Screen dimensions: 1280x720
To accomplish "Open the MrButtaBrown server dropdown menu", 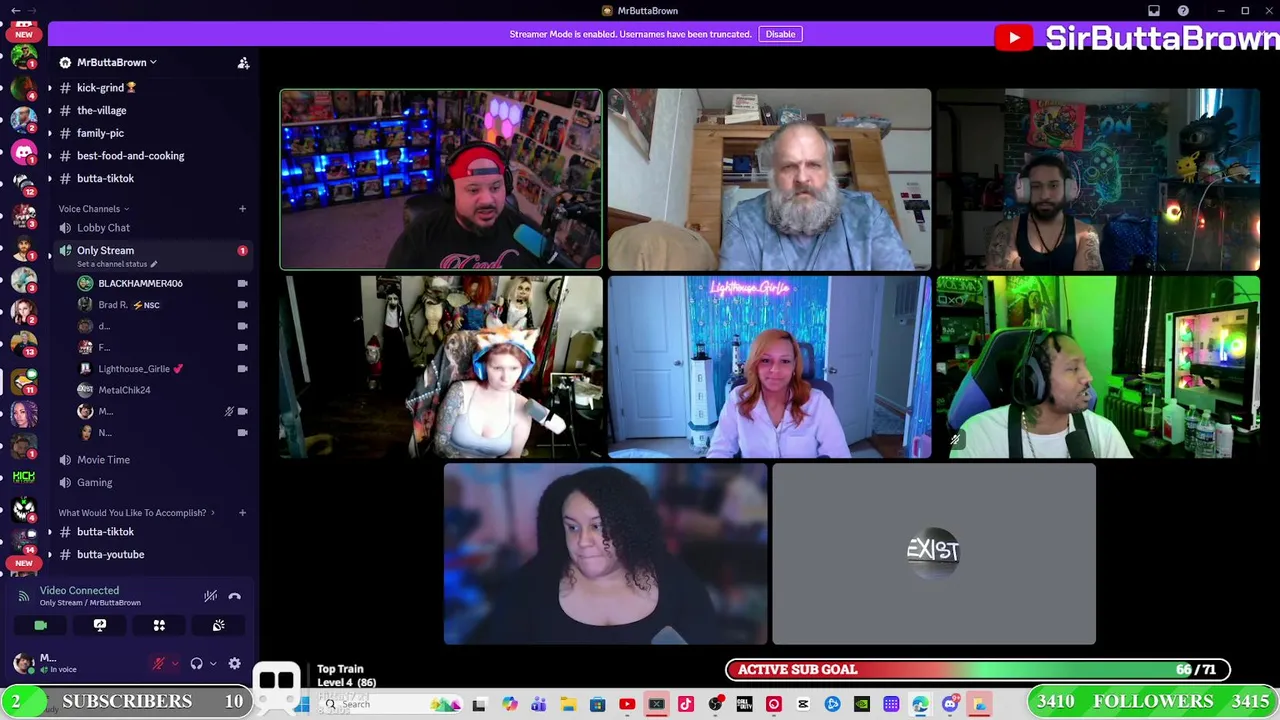I will pyautogui.click(x=110, y=62).
